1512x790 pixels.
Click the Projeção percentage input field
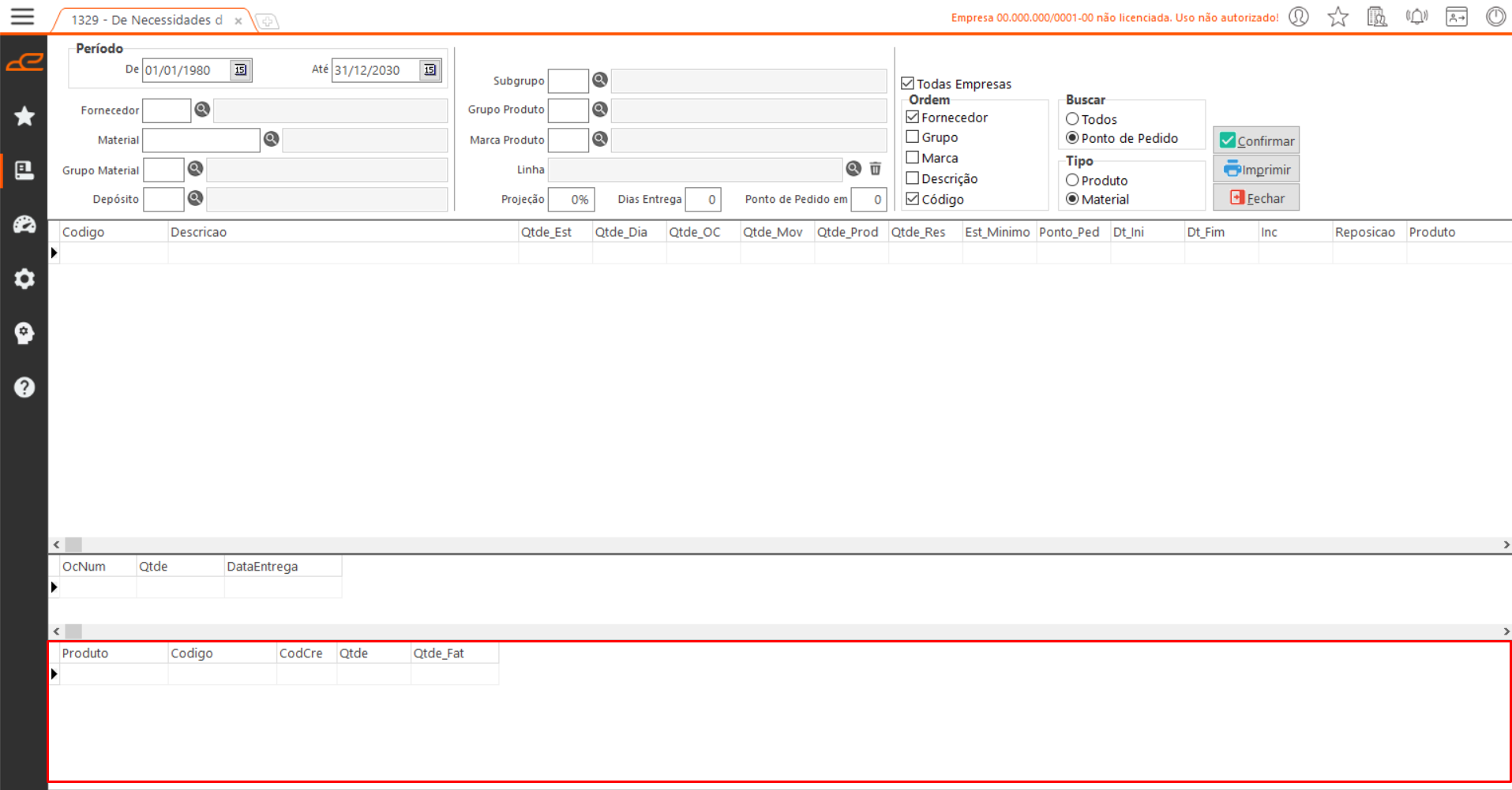click(x=571, y=200)
